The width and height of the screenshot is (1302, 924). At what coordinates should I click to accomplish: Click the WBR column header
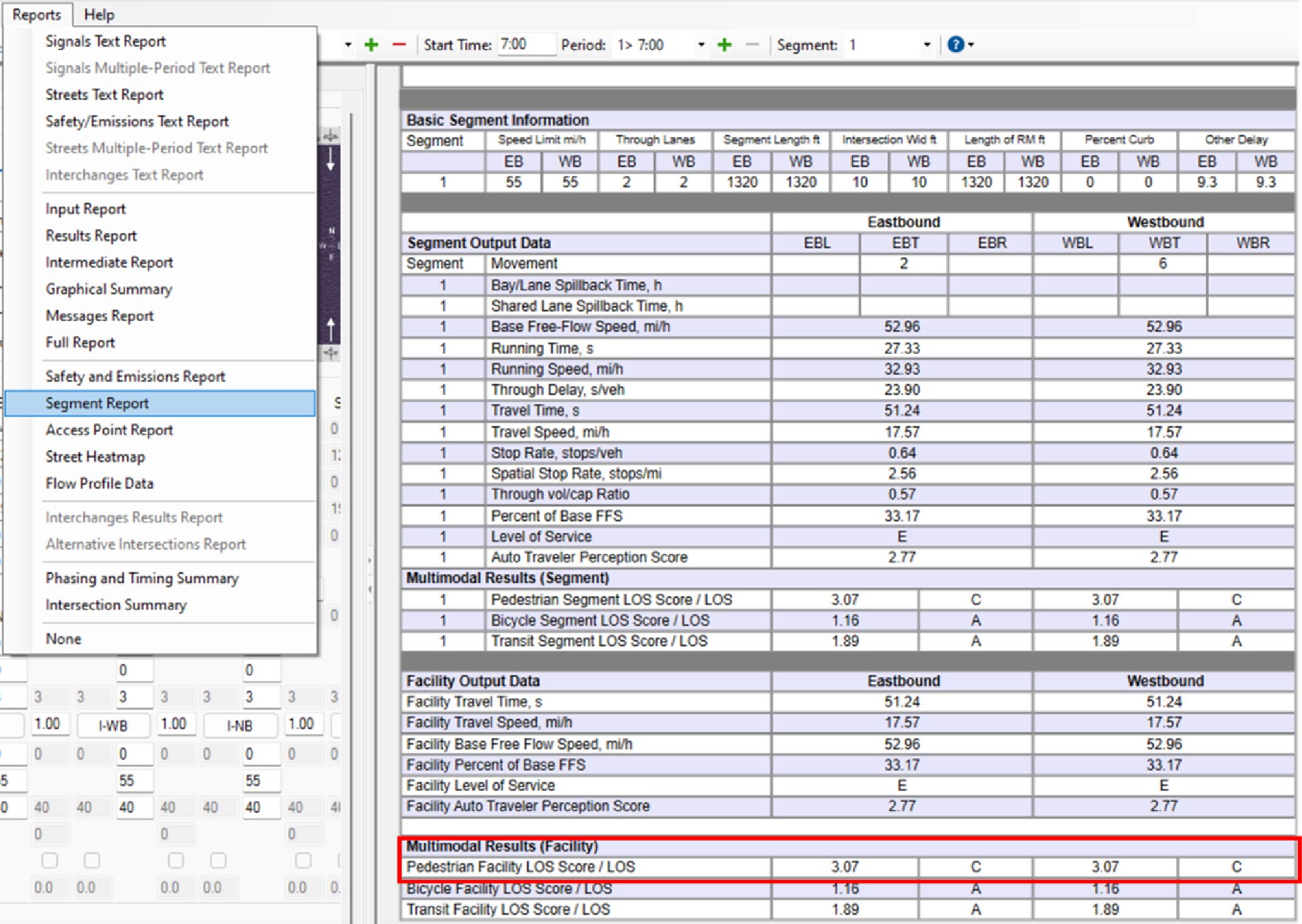point(1252,243)
